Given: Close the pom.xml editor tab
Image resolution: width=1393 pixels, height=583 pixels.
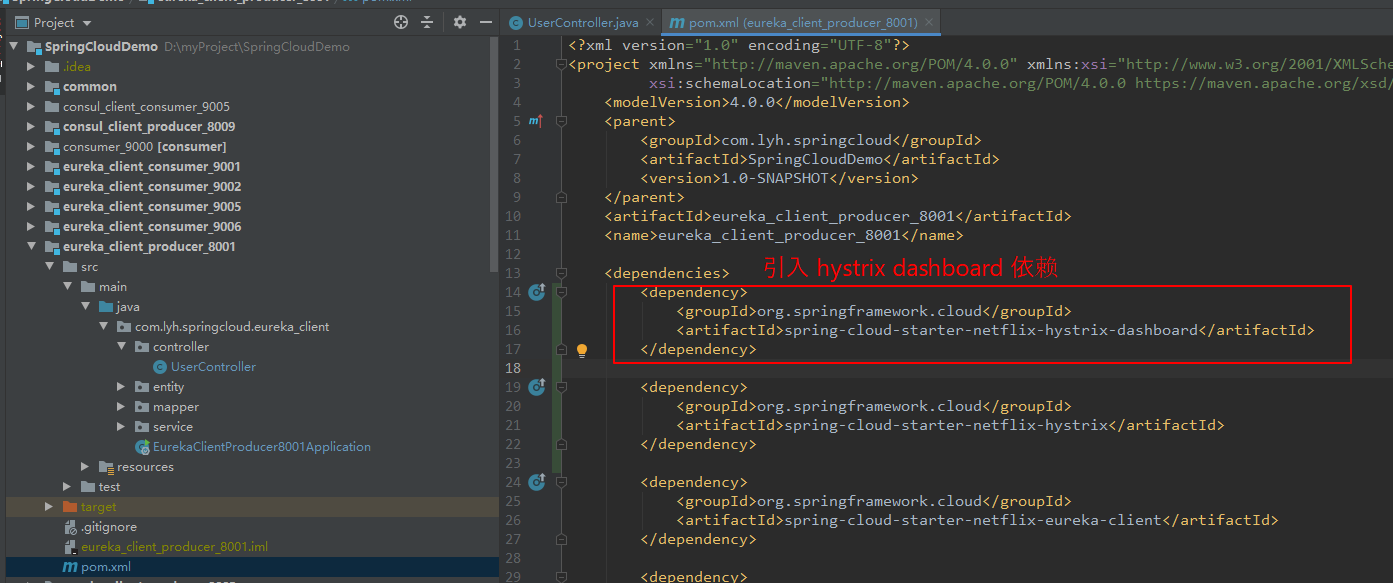Looking at the screenshot, I should click(x=930, y=22).
